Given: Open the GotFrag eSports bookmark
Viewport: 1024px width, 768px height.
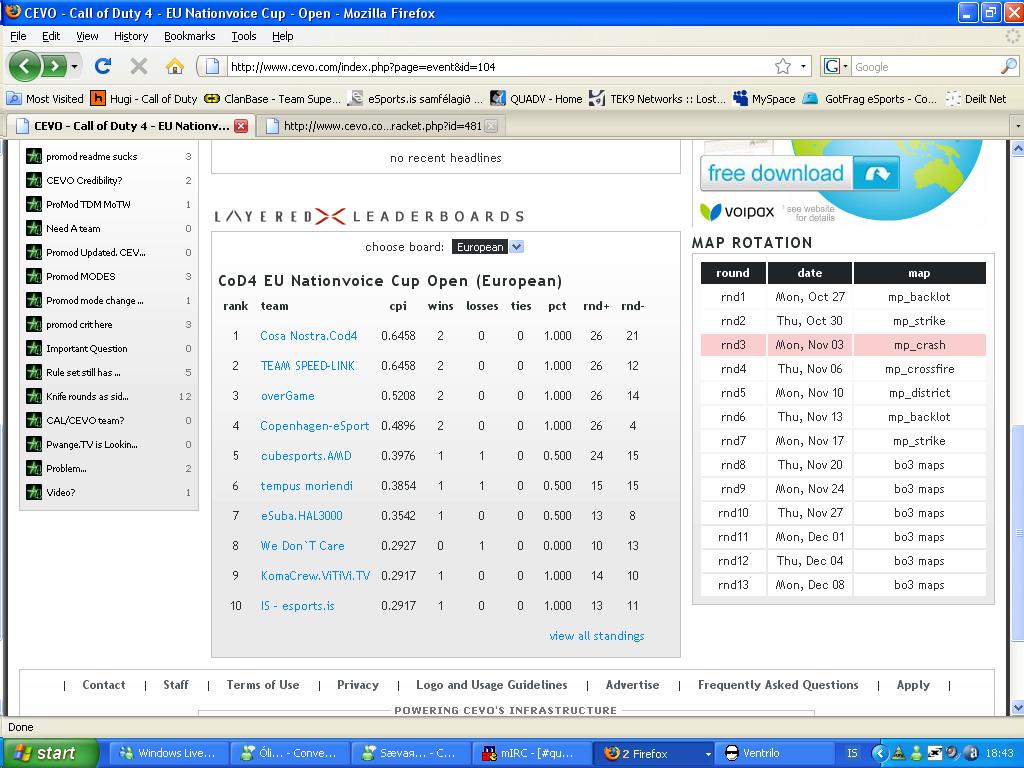Looking at the screenshot, I should coord(870,99).
